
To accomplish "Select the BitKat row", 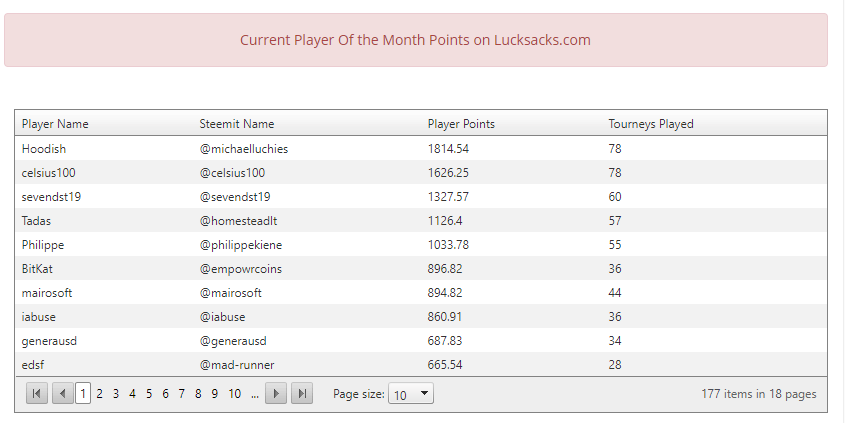I will pyautogui.click(x=38, y=269).
